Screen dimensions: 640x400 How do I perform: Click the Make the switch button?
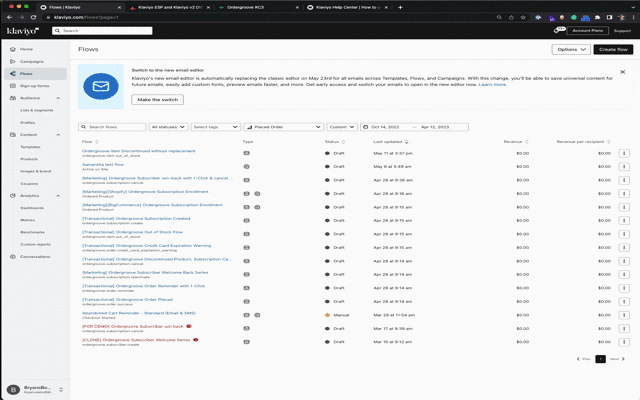pos(158,100)
